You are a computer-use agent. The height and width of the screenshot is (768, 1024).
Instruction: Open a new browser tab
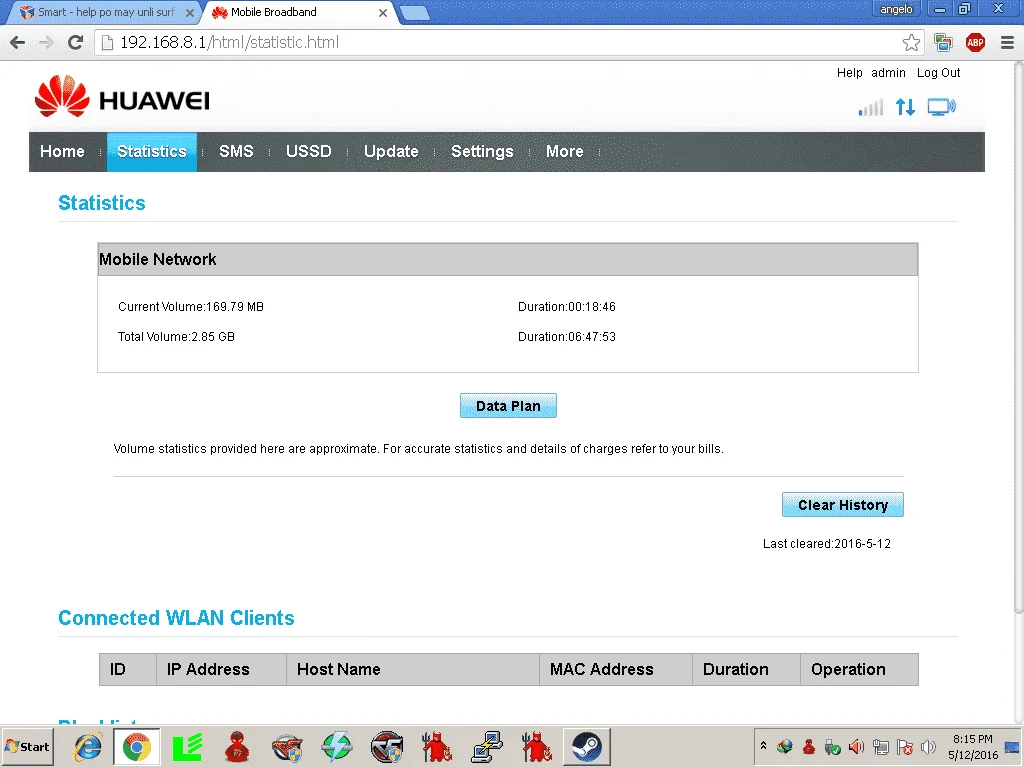[414, 13]
